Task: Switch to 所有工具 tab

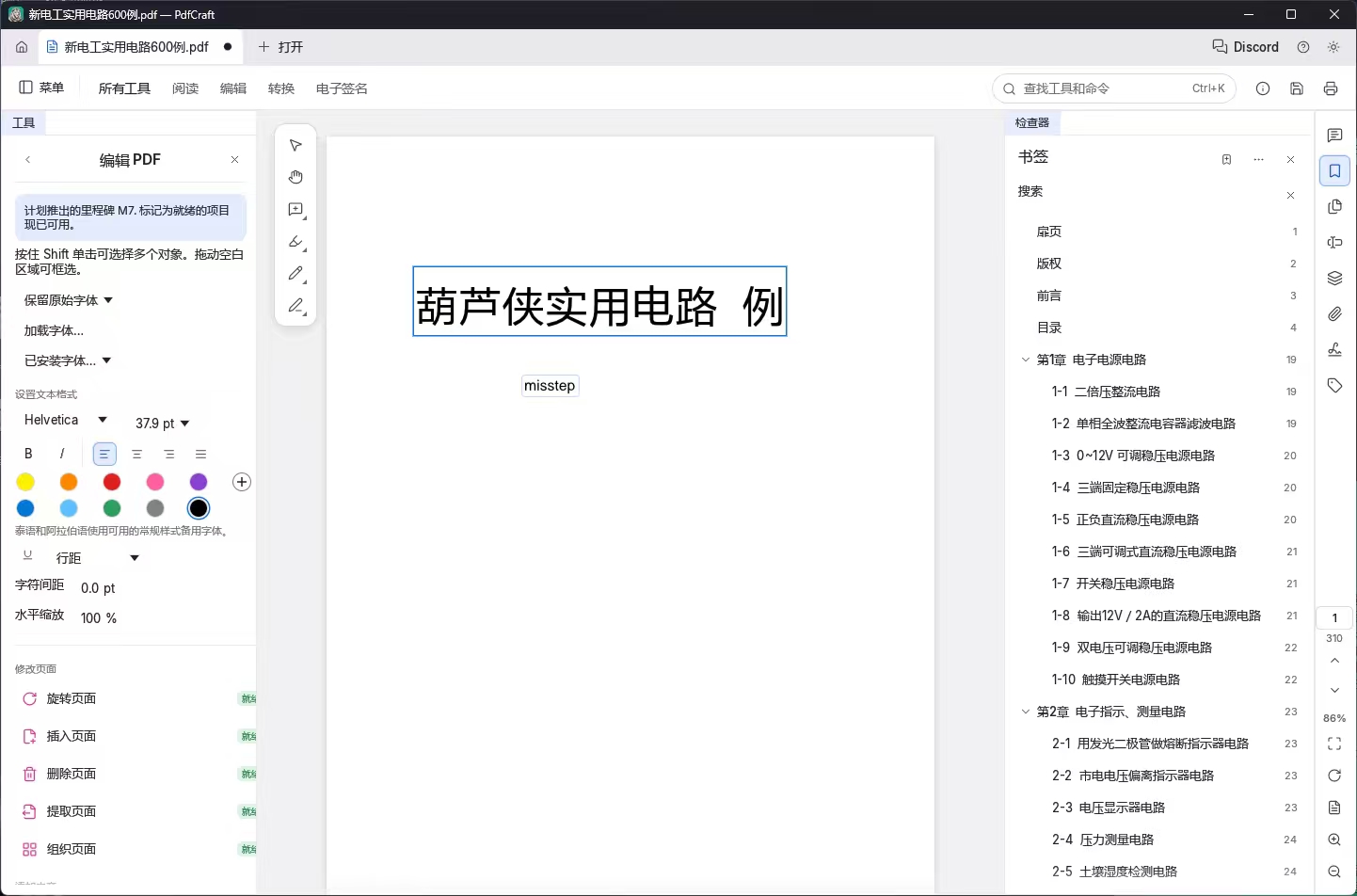Action: point(124,88)
